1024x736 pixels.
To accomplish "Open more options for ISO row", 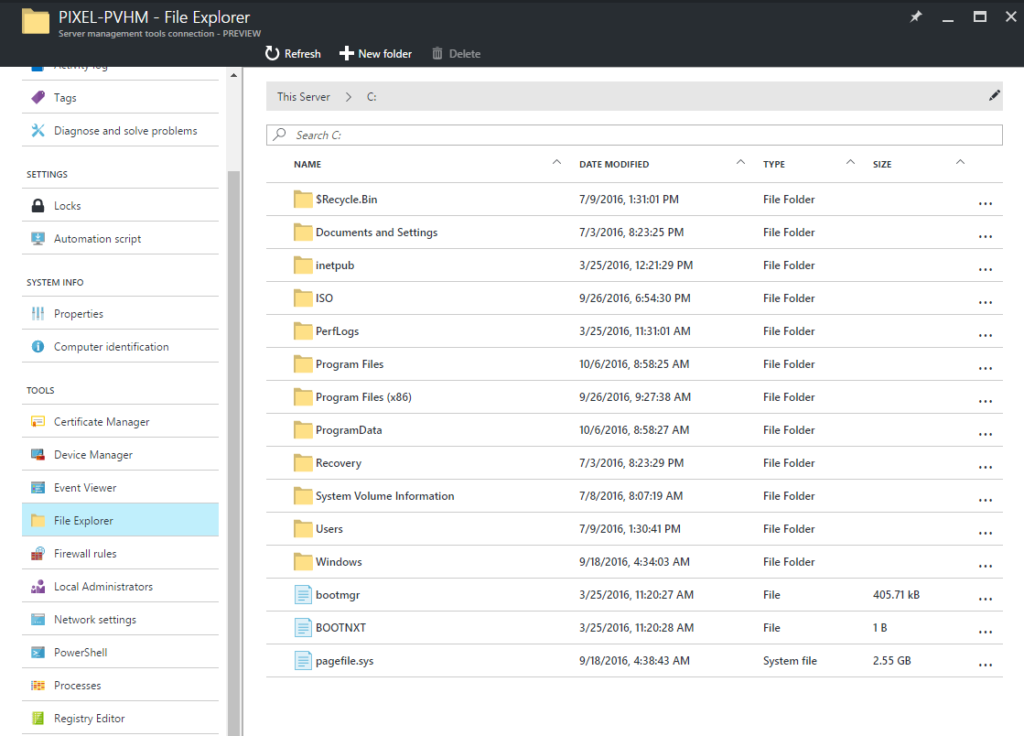I will click(x=985, y=302).
